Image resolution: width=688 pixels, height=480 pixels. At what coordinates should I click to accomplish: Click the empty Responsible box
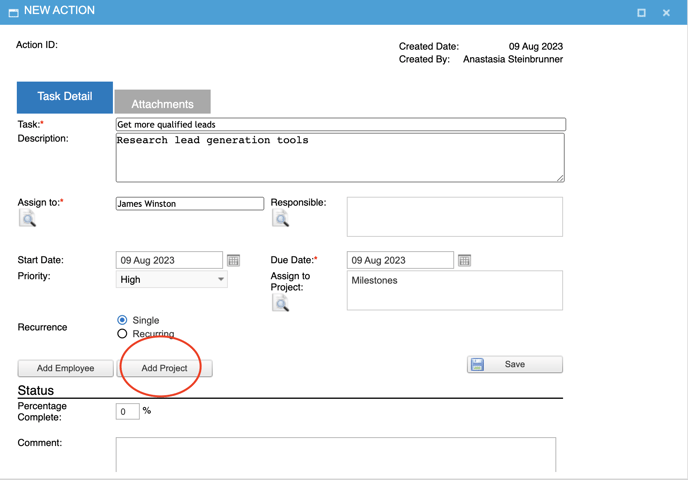pos(455,217)
